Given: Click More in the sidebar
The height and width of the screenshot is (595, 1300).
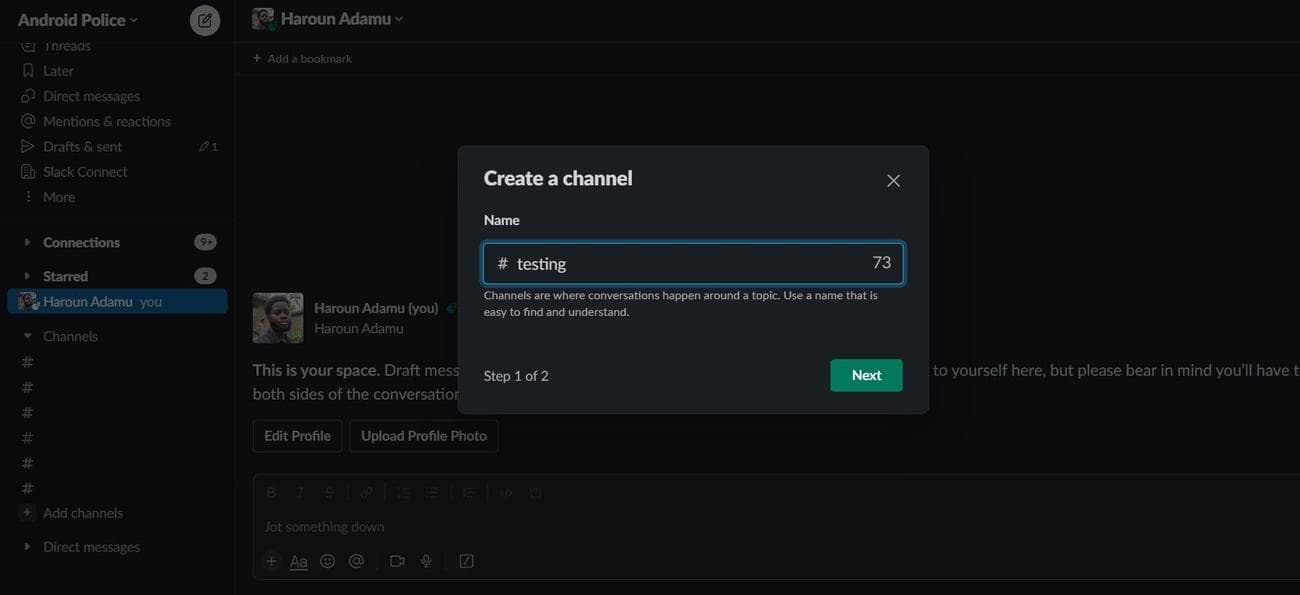Looking at the screenshot, I should click(58, 197).
